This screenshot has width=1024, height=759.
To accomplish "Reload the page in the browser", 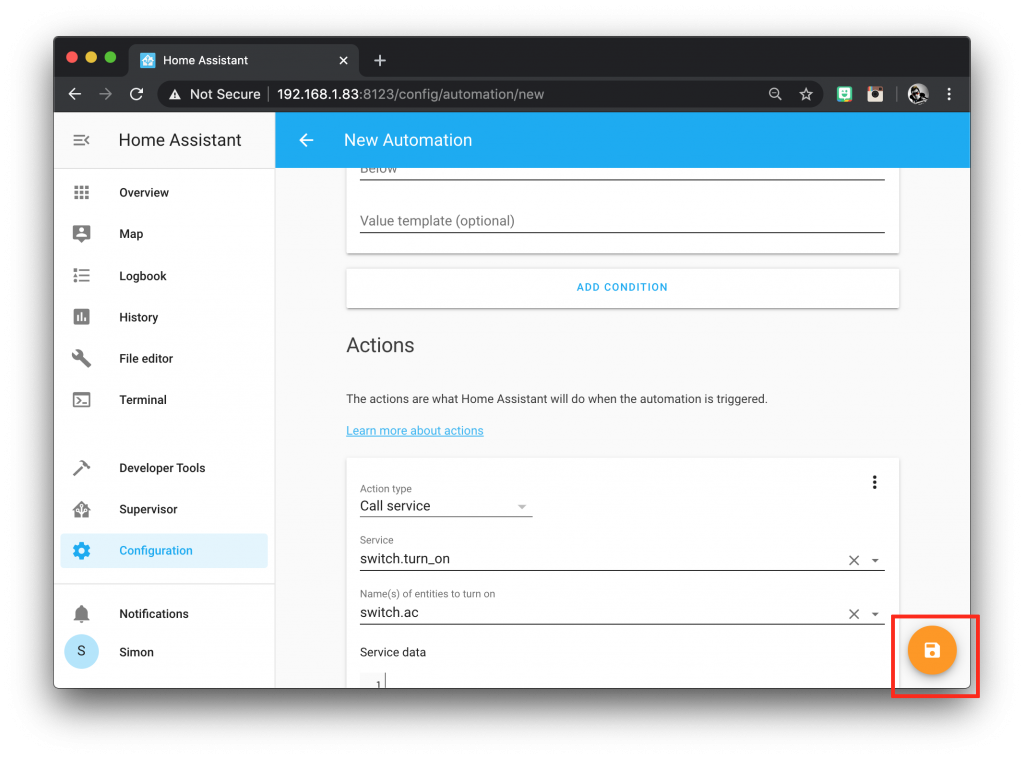I will pyautogui.click(x=136, y=94).
